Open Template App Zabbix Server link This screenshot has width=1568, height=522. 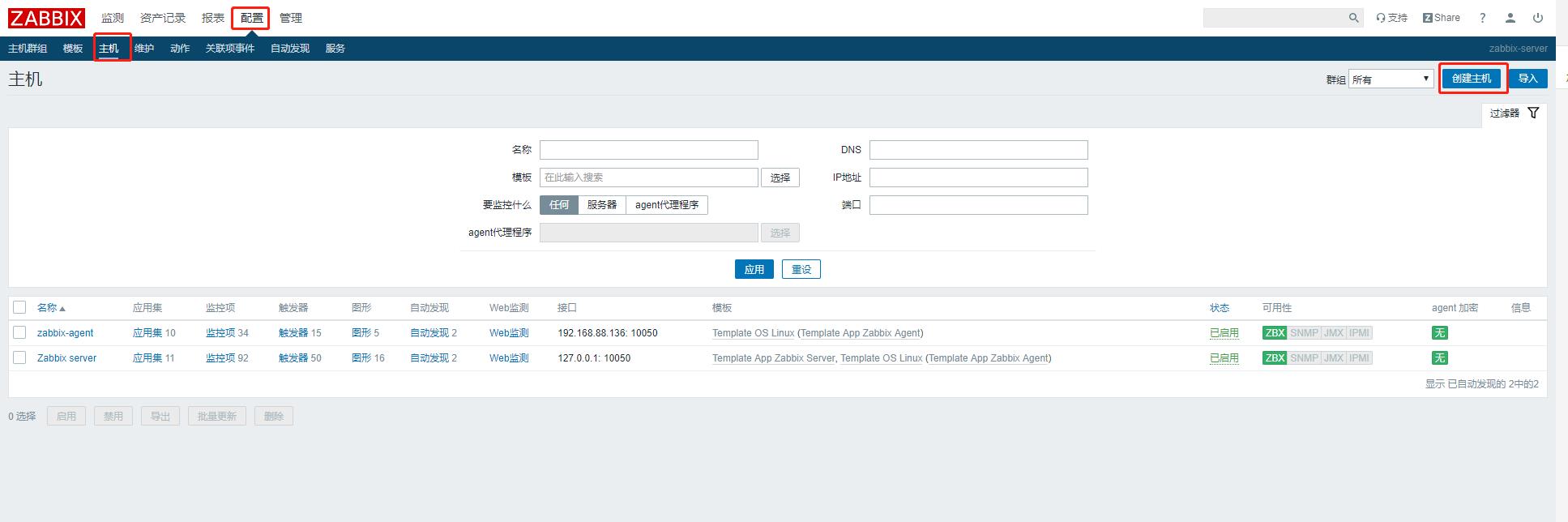pos(773,358)
